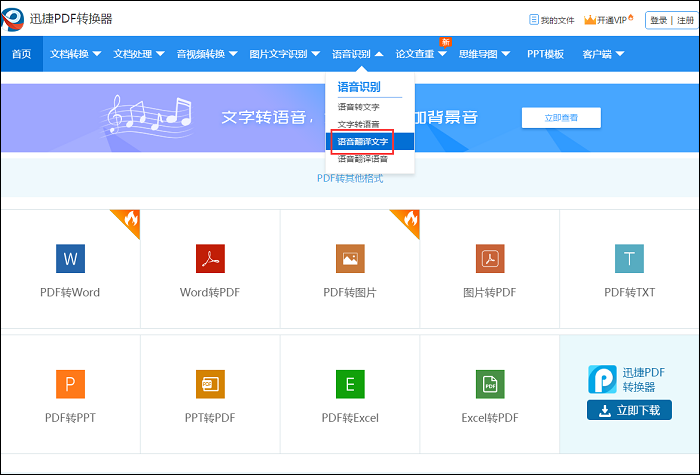The width and height of the screenshot is (700, 475).
Task: Go to the 首页 tab
Action: pos(21,54)
